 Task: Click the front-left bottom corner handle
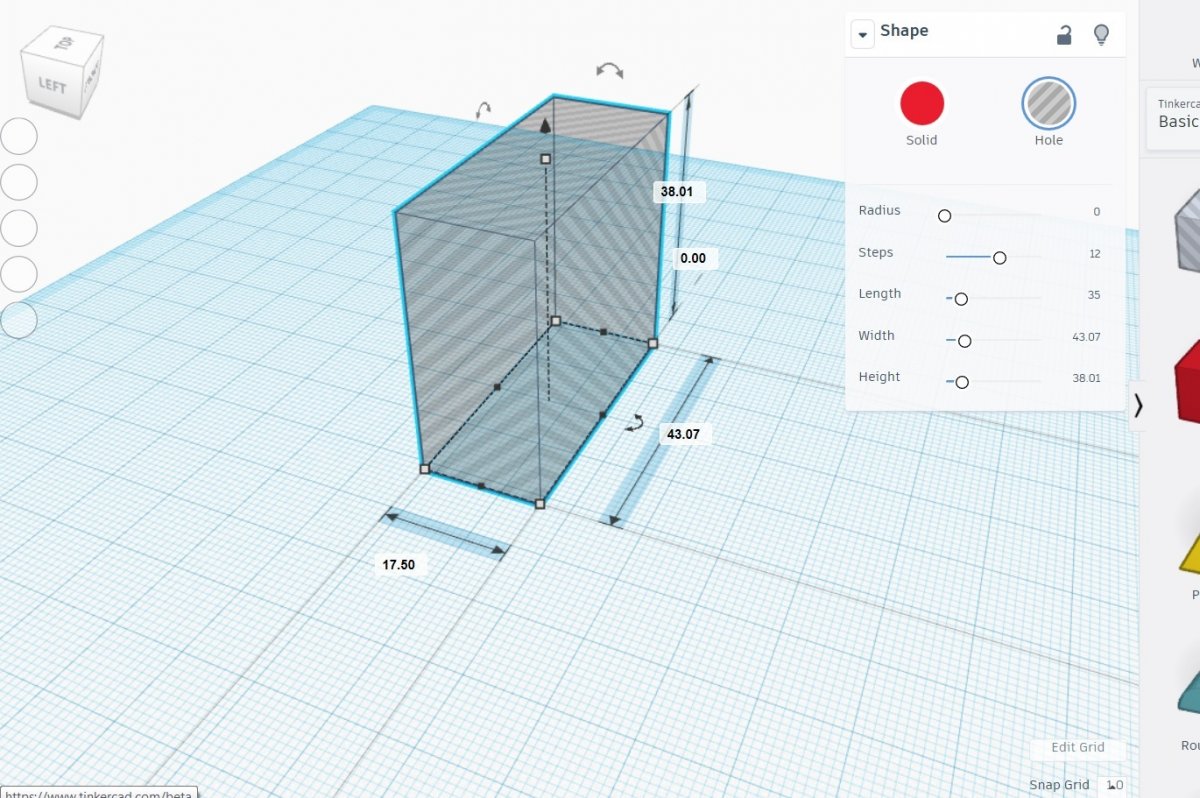(424, 468)
